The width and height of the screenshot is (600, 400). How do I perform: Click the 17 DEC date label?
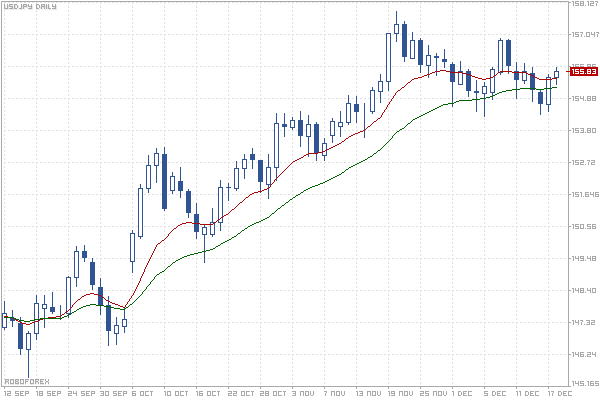[x=559, y=394]
